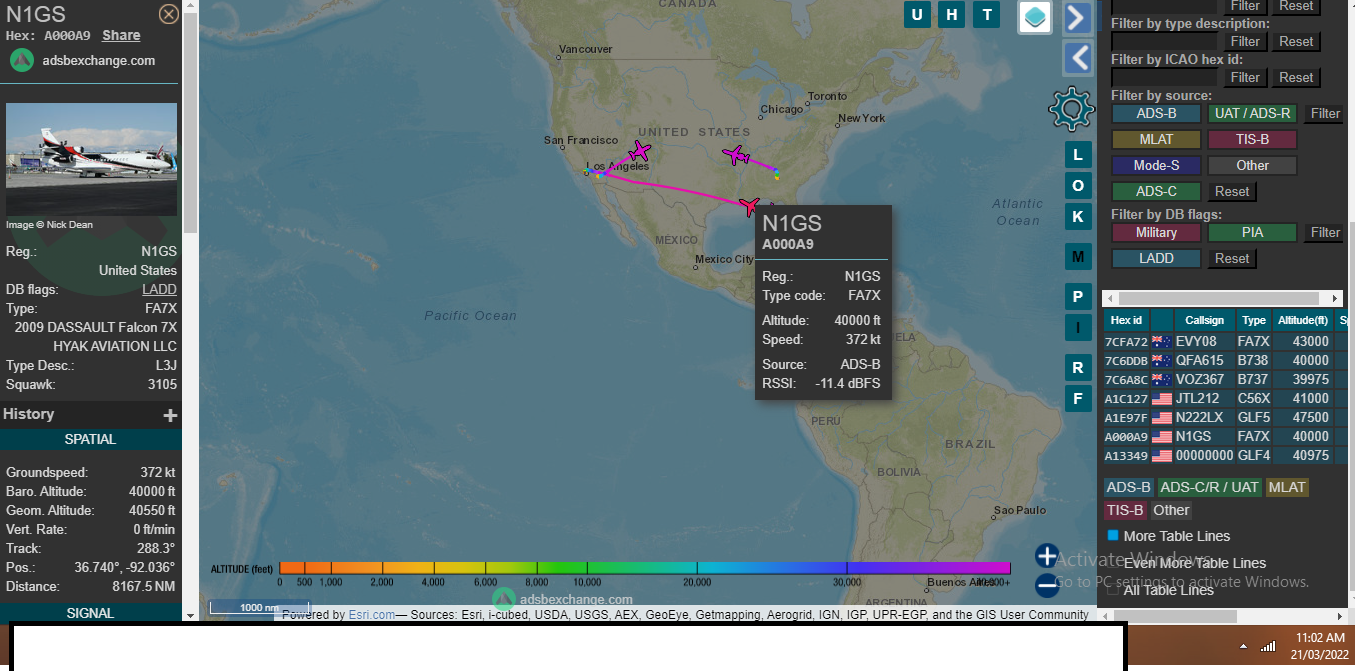The image size is (1355, 671).
Task: Click the type description filter input
Action: coord(1165,41)
